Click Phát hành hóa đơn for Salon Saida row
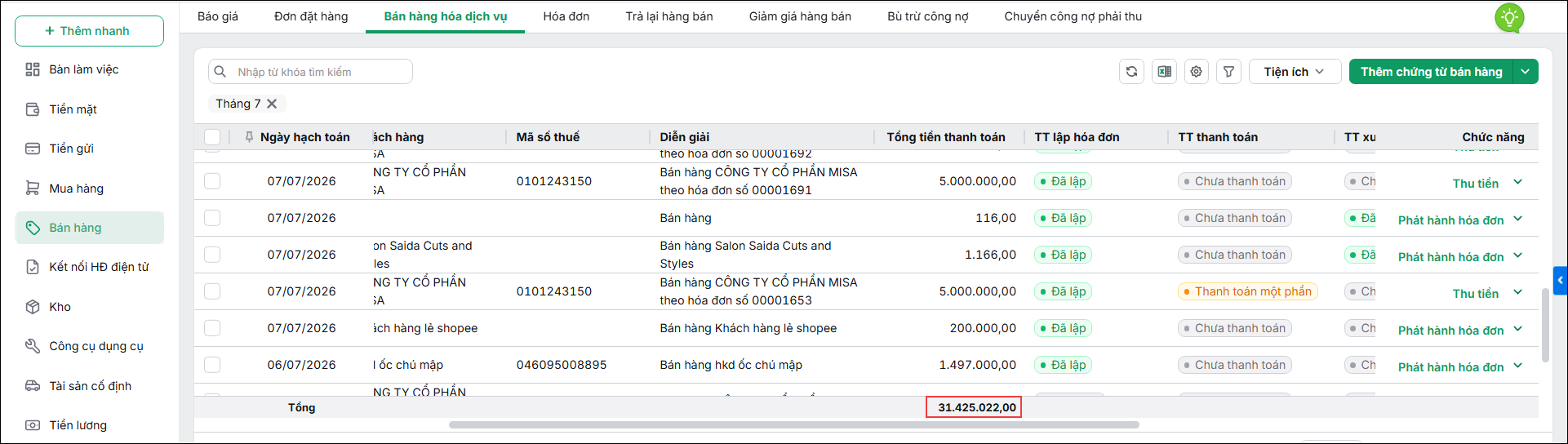The height and width of the screenshot is (444, 1568). [x=1450, y=257]
